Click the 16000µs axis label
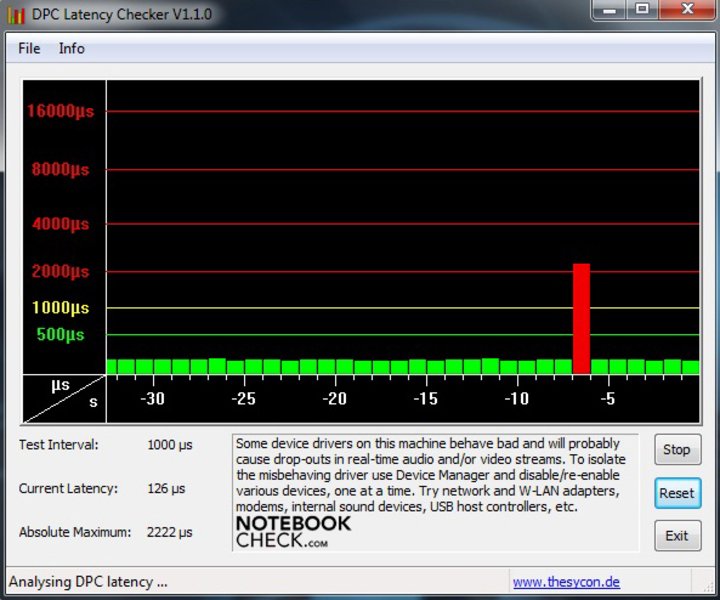 click(x=60, y=111)
